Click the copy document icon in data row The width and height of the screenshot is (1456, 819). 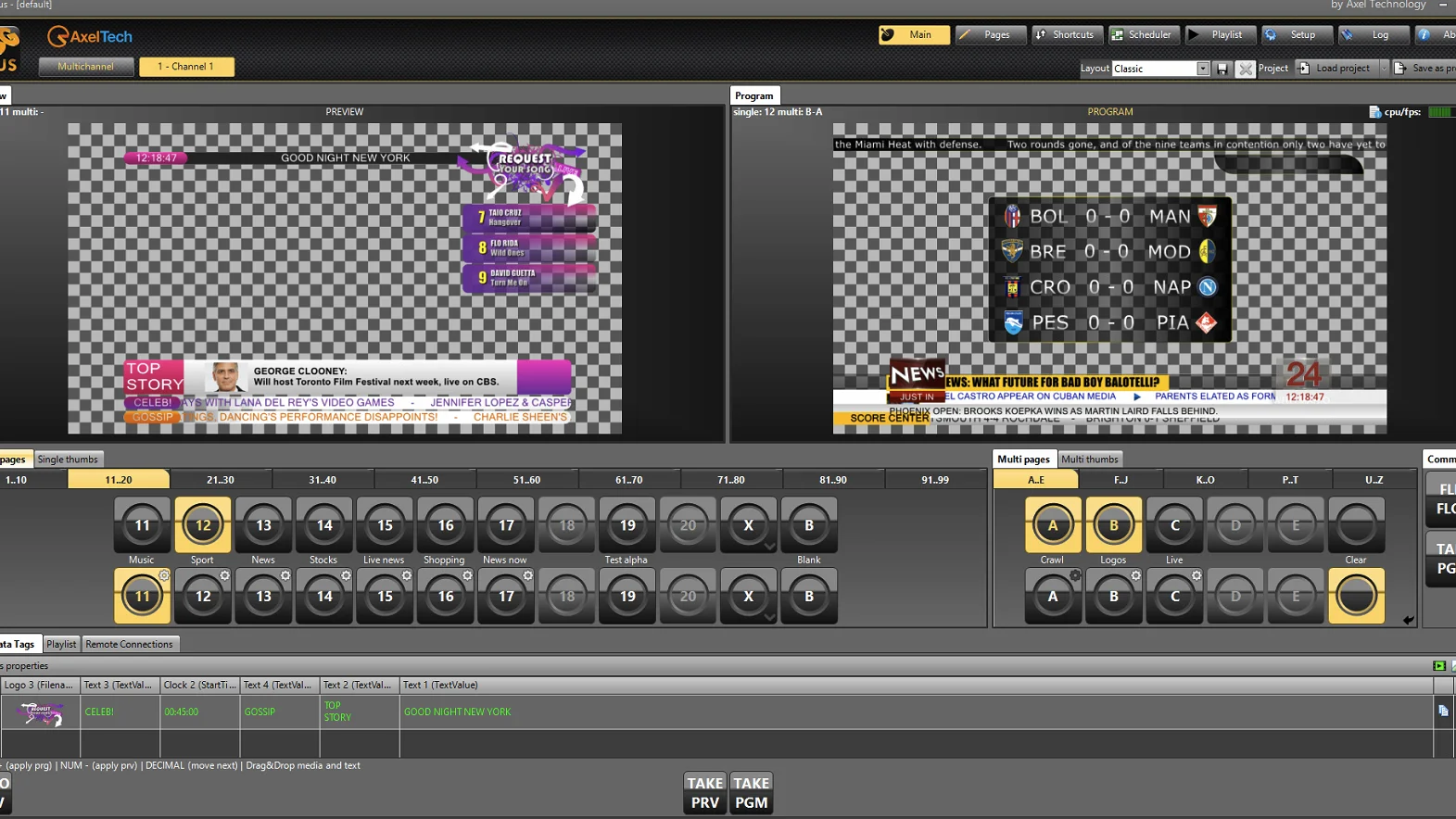click(1443, 711)
